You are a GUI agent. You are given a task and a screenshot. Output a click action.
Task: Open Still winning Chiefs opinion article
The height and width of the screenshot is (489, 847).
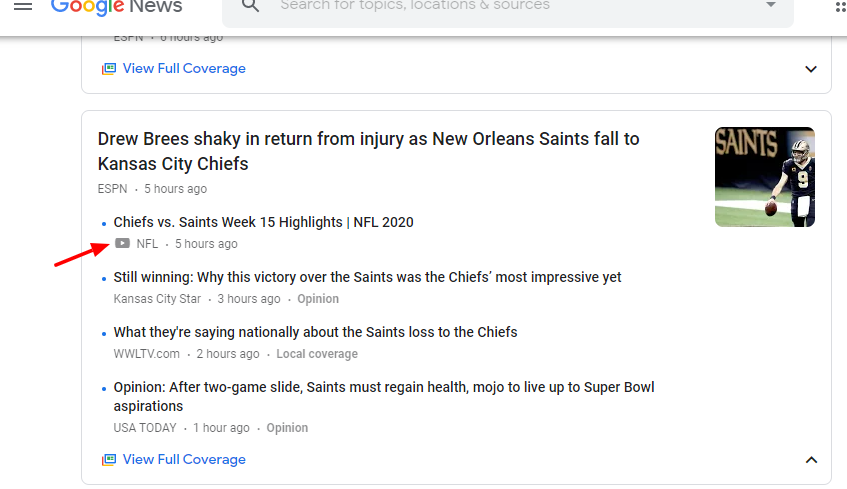point(367,277)
